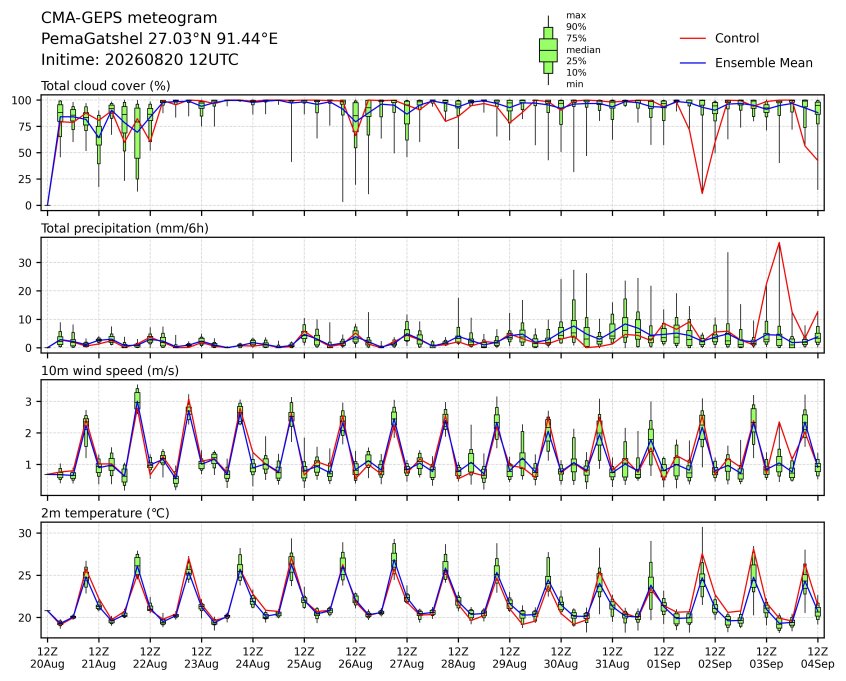Click the control precipitation peak near 03Sep
The width and height of the screenshot is (846, 681).
coord(779,243)
